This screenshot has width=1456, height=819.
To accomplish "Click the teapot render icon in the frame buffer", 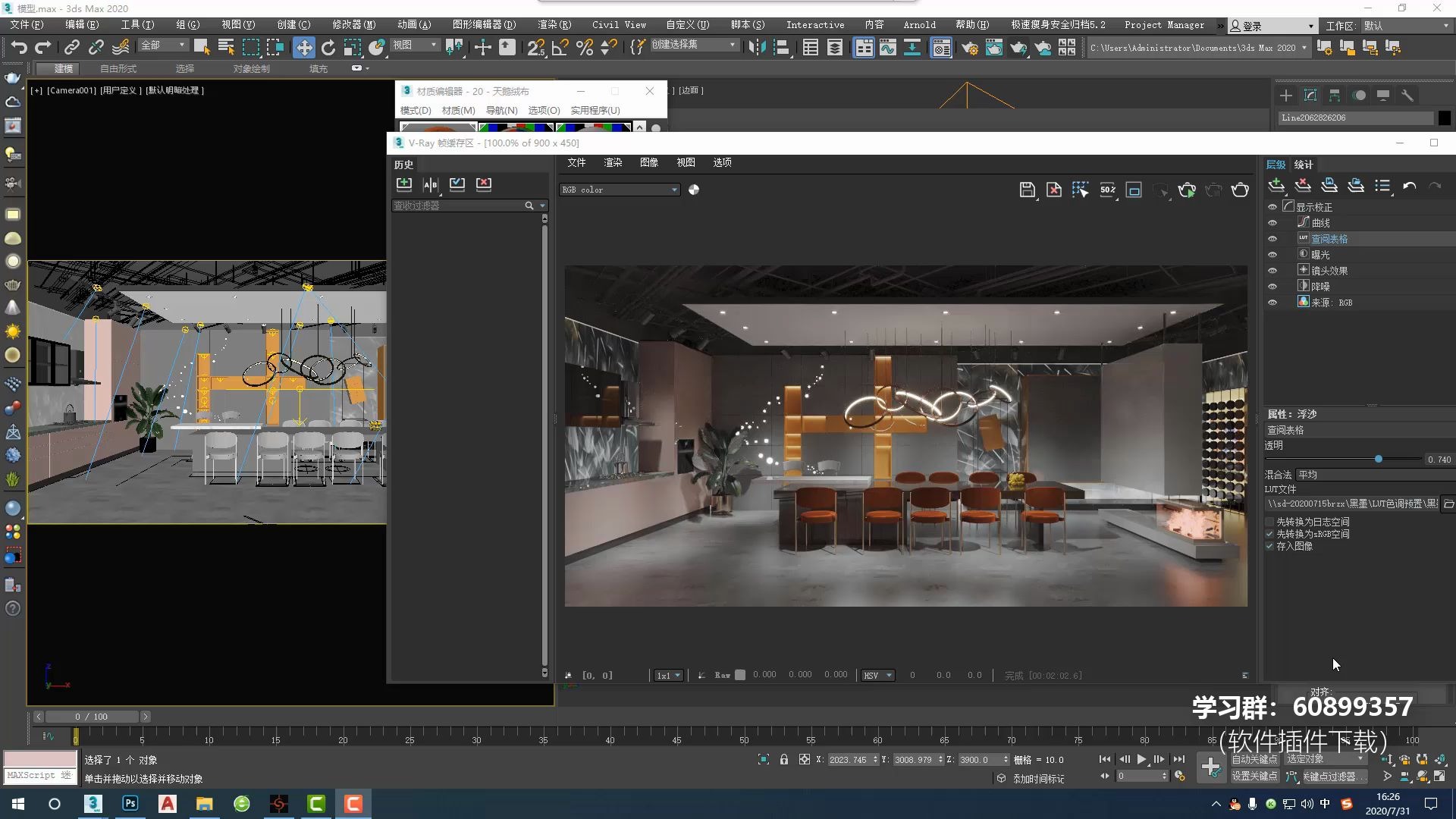I will coord(1240,190).
